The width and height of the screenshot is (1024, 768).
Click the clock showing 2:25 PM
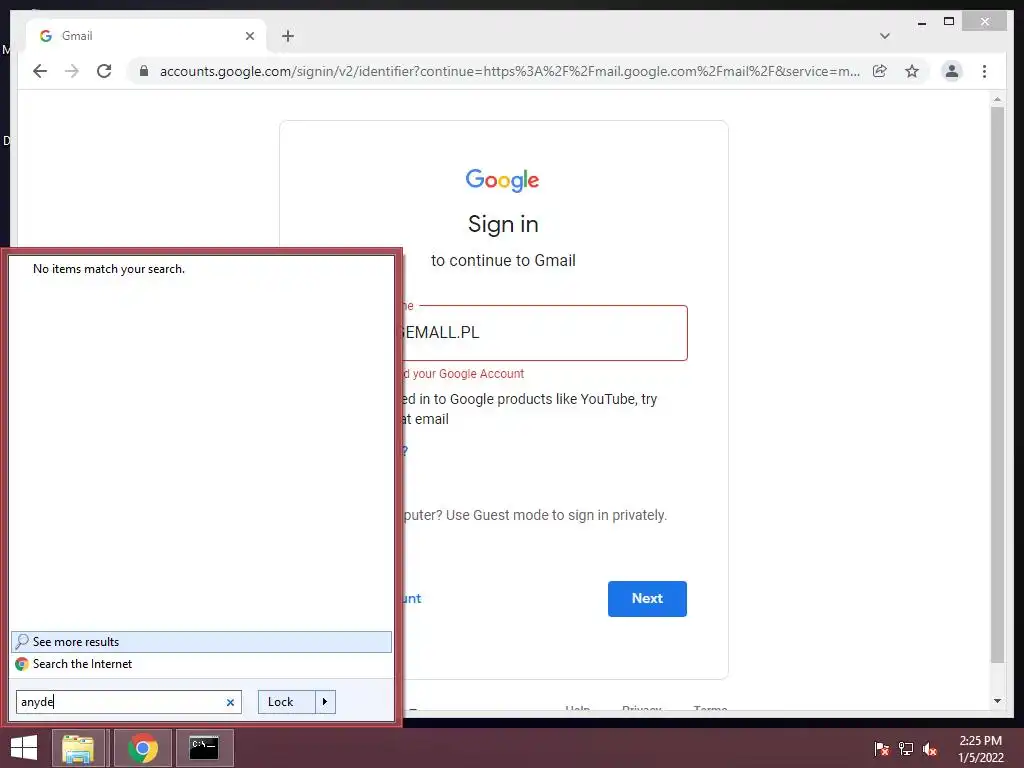[980, 749]
